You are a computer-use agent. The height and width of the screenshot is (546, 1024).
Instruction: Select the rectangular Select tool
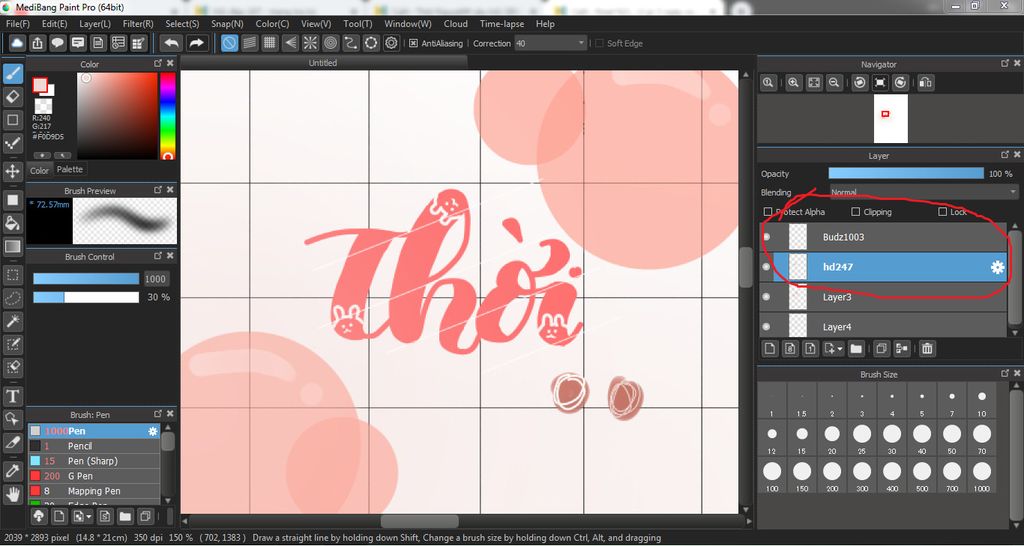pos(12,275)
